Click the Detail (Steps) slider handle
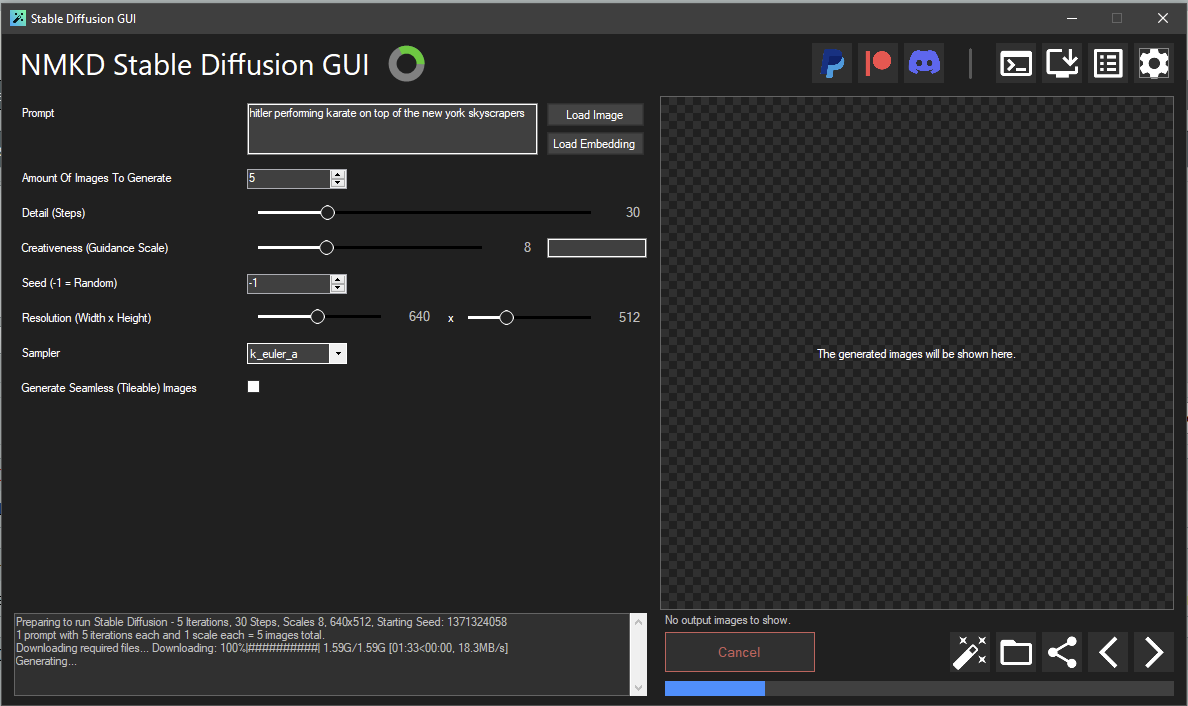The height and width of the screenshot is (706, 1188). (x=327, y=213)
